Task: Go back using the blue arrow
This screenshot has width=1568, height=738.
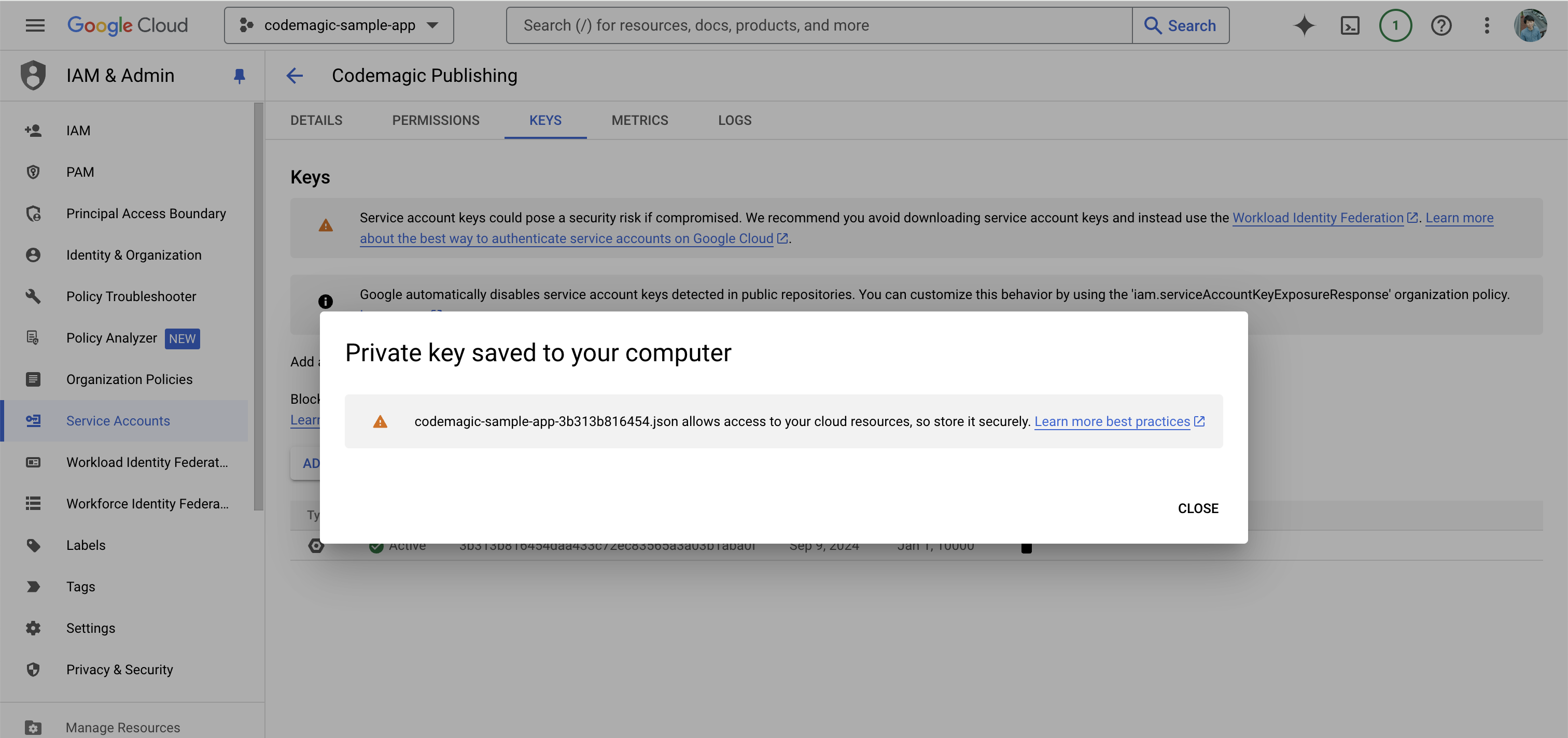Action: [295, 76]
